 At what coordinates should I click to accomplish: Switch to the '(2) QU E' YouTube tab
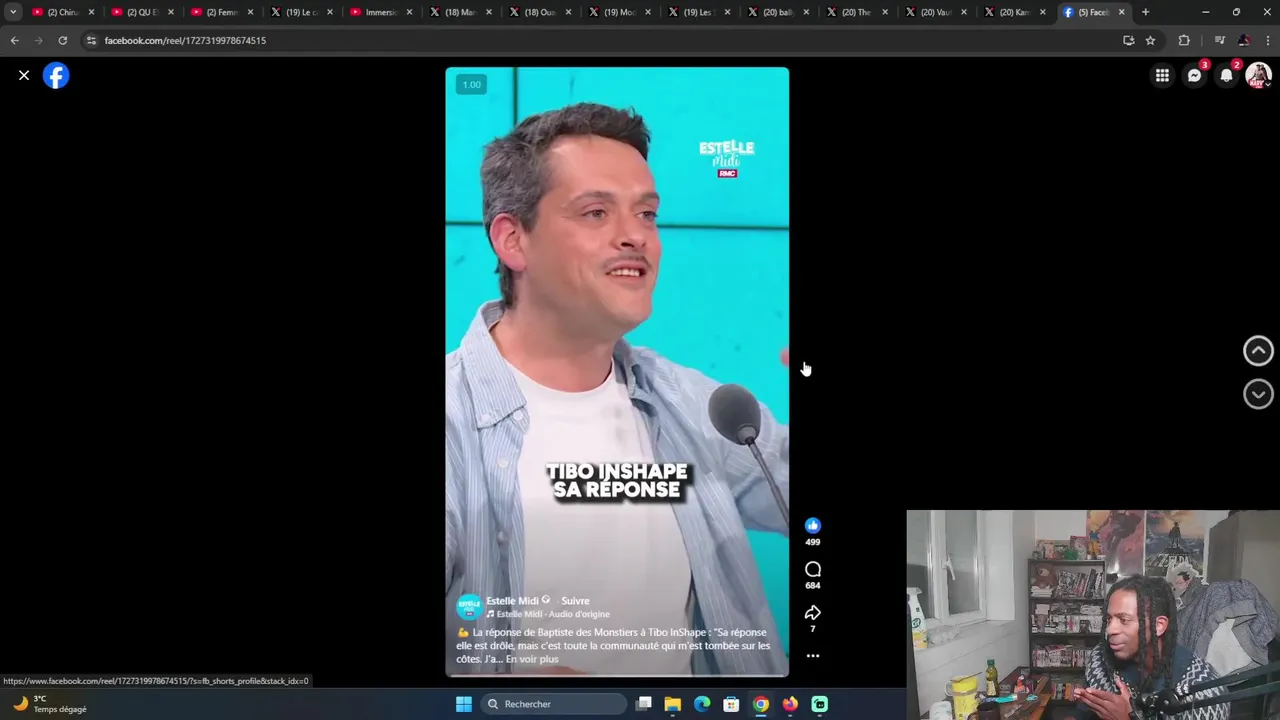coord(140,12)
